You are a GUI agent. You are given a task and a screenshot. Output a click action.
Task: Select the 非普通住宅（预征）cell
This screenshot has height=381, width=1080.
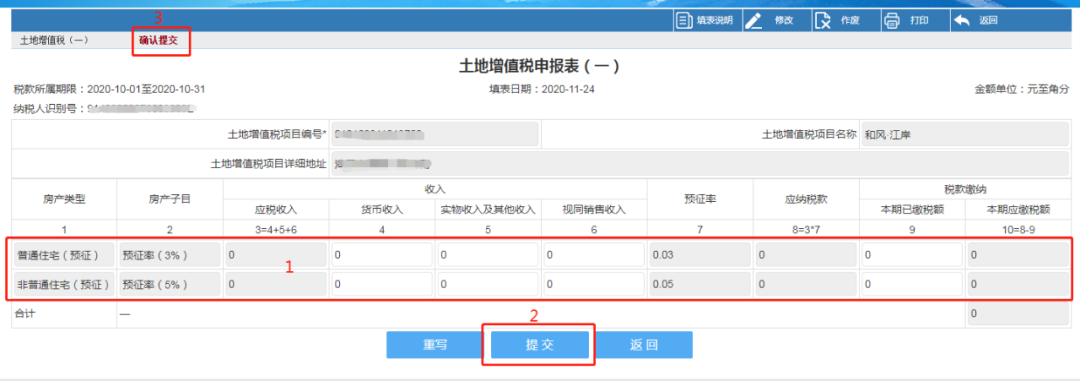click(x=64, y=284)
